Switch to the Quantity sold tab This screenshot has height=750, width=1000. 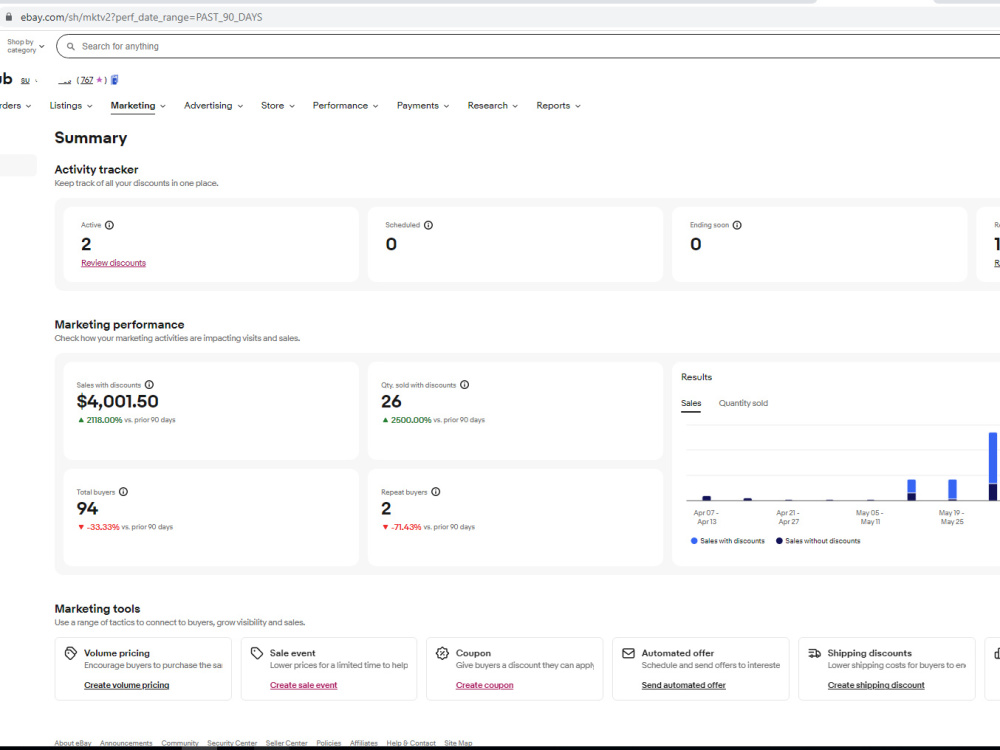pyautogui.click(x=743, y=403)
